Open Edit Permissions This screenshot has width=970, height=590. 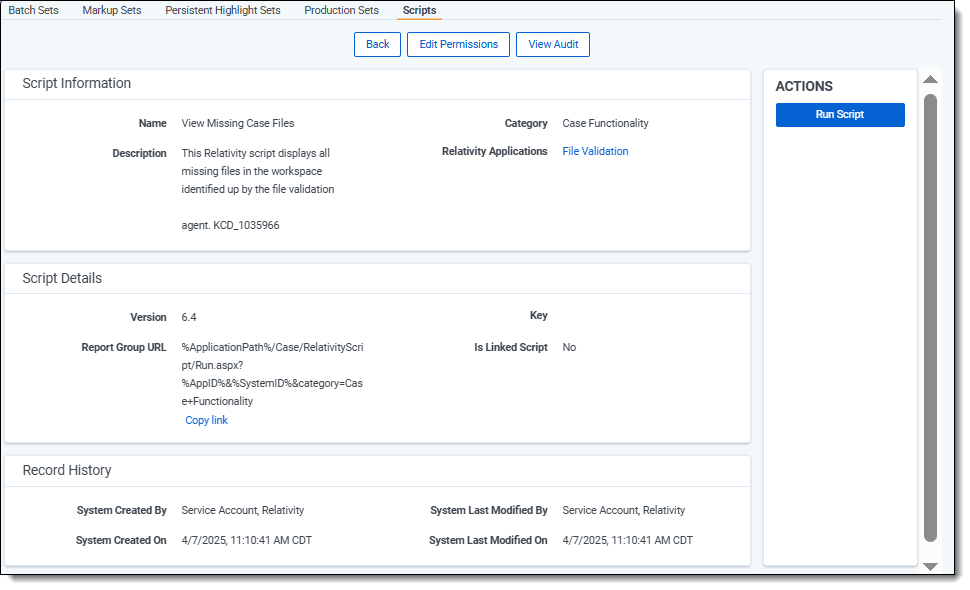[x=458, y=45]
